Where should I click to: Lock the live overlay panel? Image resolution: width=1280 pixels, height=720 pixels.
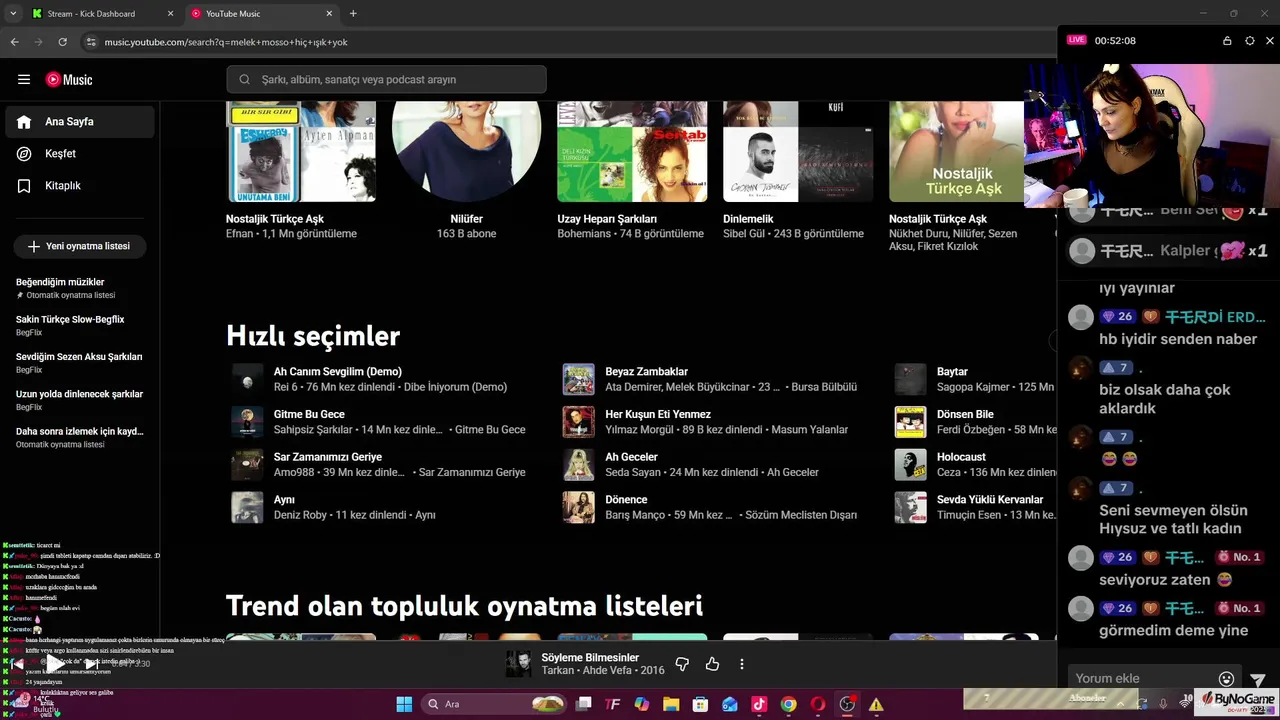(x=1227, y=41)
